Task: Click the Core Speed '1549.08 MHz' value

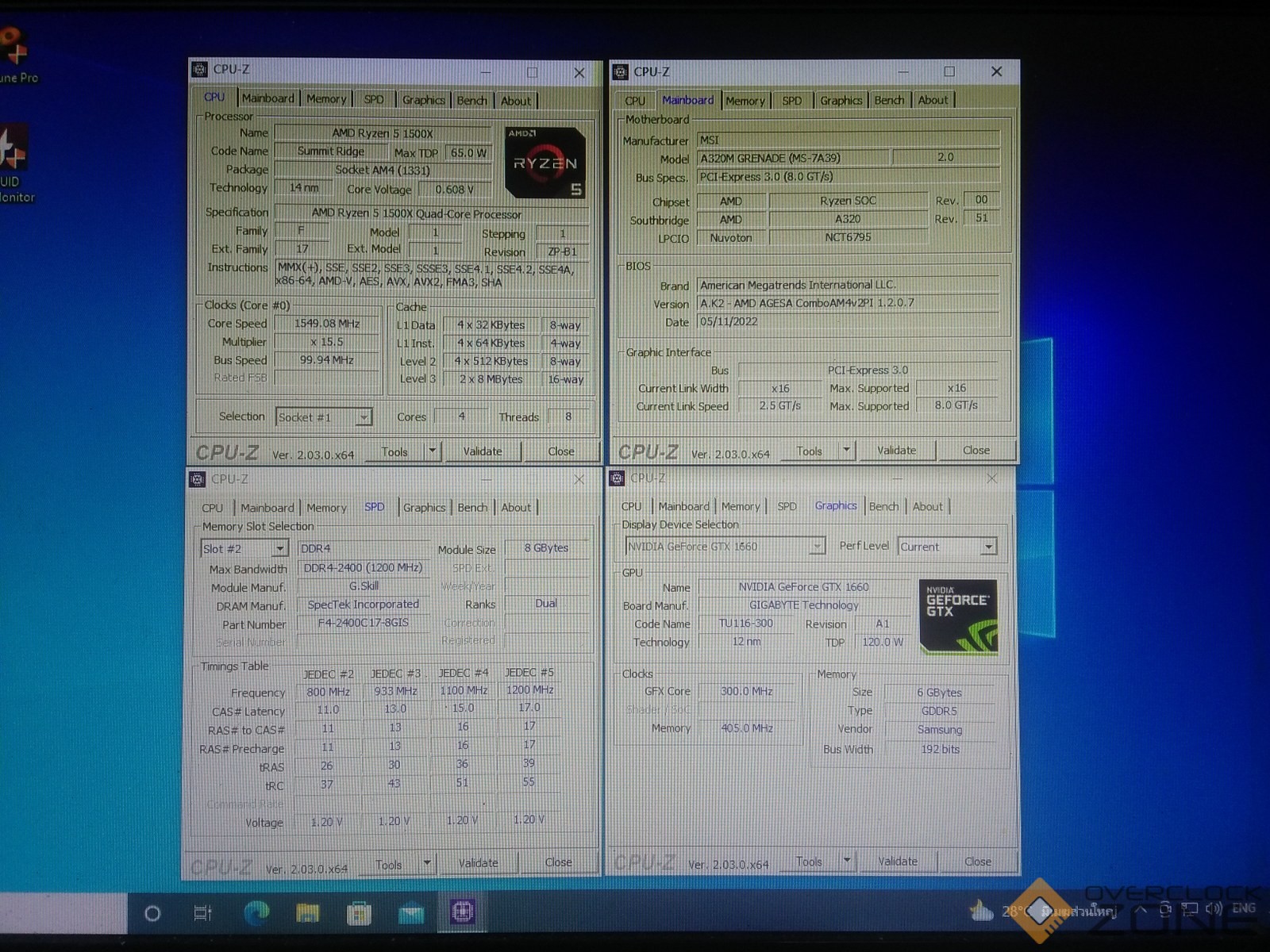Action: tap(327, 324)
